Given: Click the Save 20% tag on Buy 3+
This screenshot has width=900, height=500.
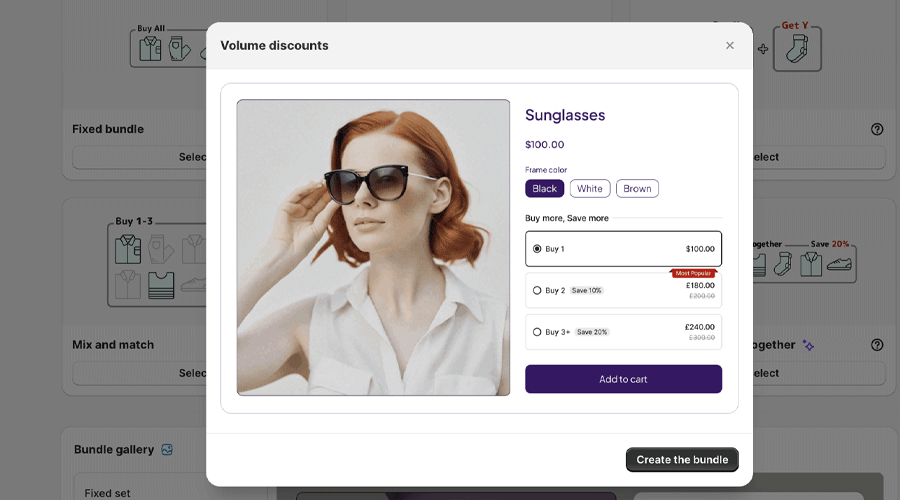Looking at the screenshot, I should 592,332.
